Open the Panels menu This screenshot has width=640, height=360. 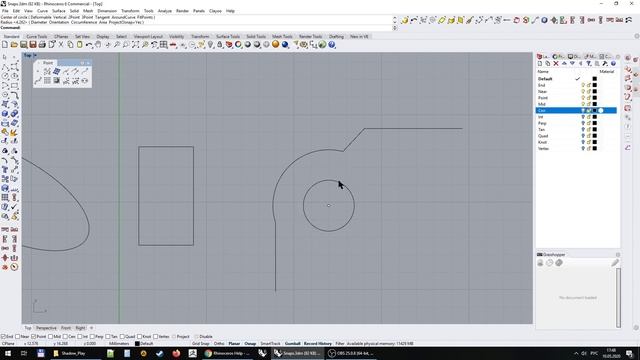click(199, 11)
